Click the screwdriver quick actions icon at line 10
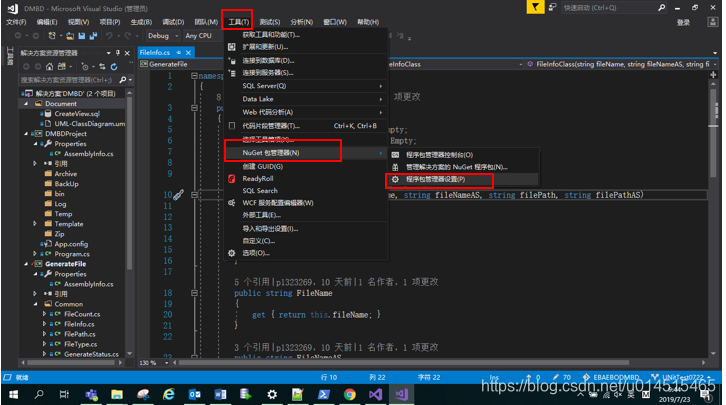Image resolution: width=726 pixels, height=405 pixels. [x=179, y=194]
